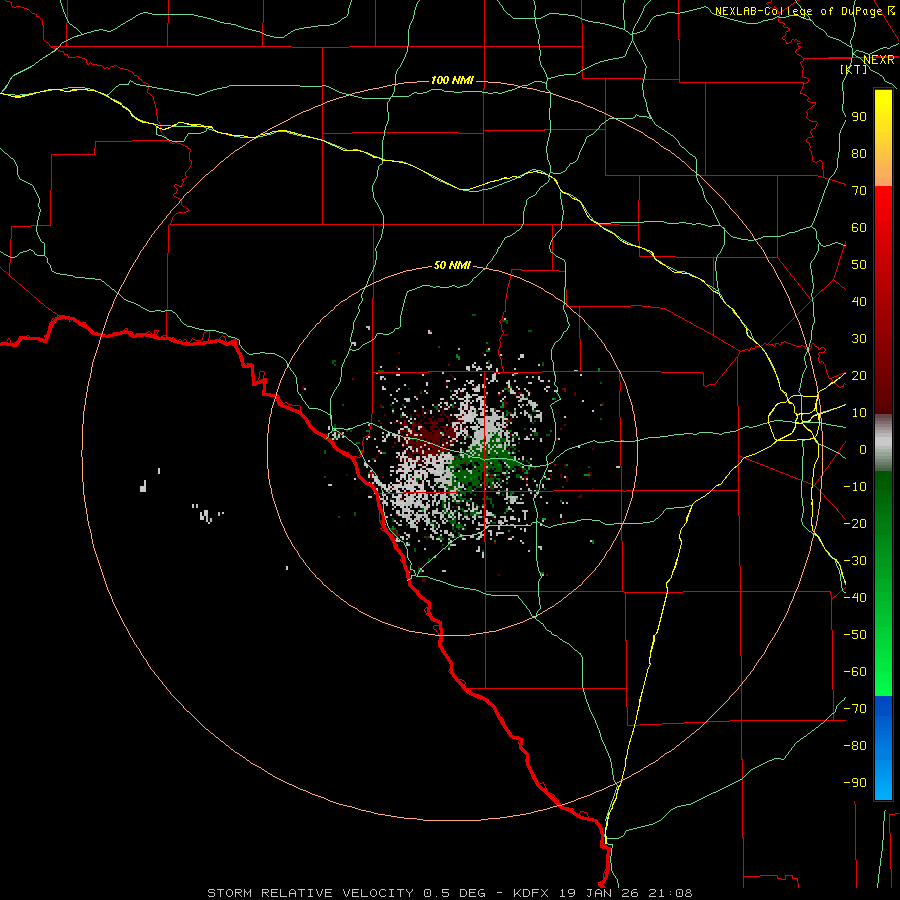Viewport: 900px width, 900px height.
Task: Click the Storm Relative Velocity caption at bottom
Action: point(449,893)
